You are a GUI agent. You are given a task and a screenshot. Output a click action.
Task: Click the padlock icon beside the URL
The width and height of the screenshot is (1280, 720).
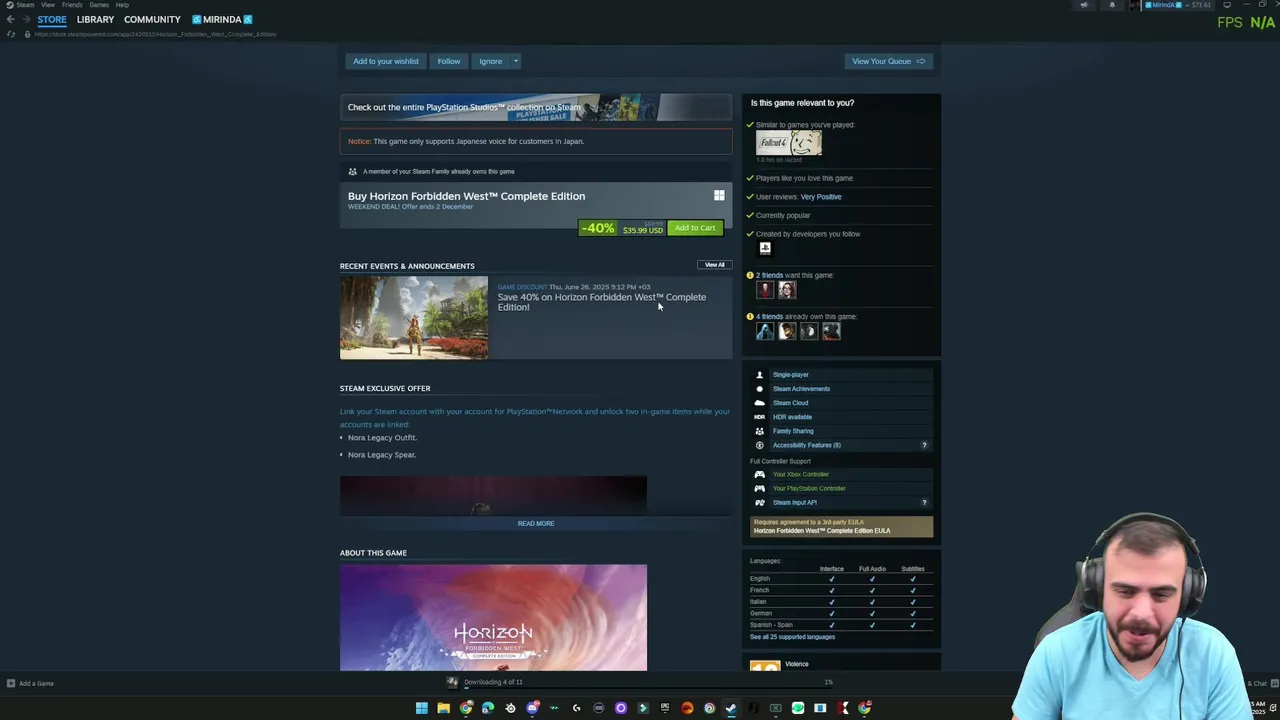27,34
